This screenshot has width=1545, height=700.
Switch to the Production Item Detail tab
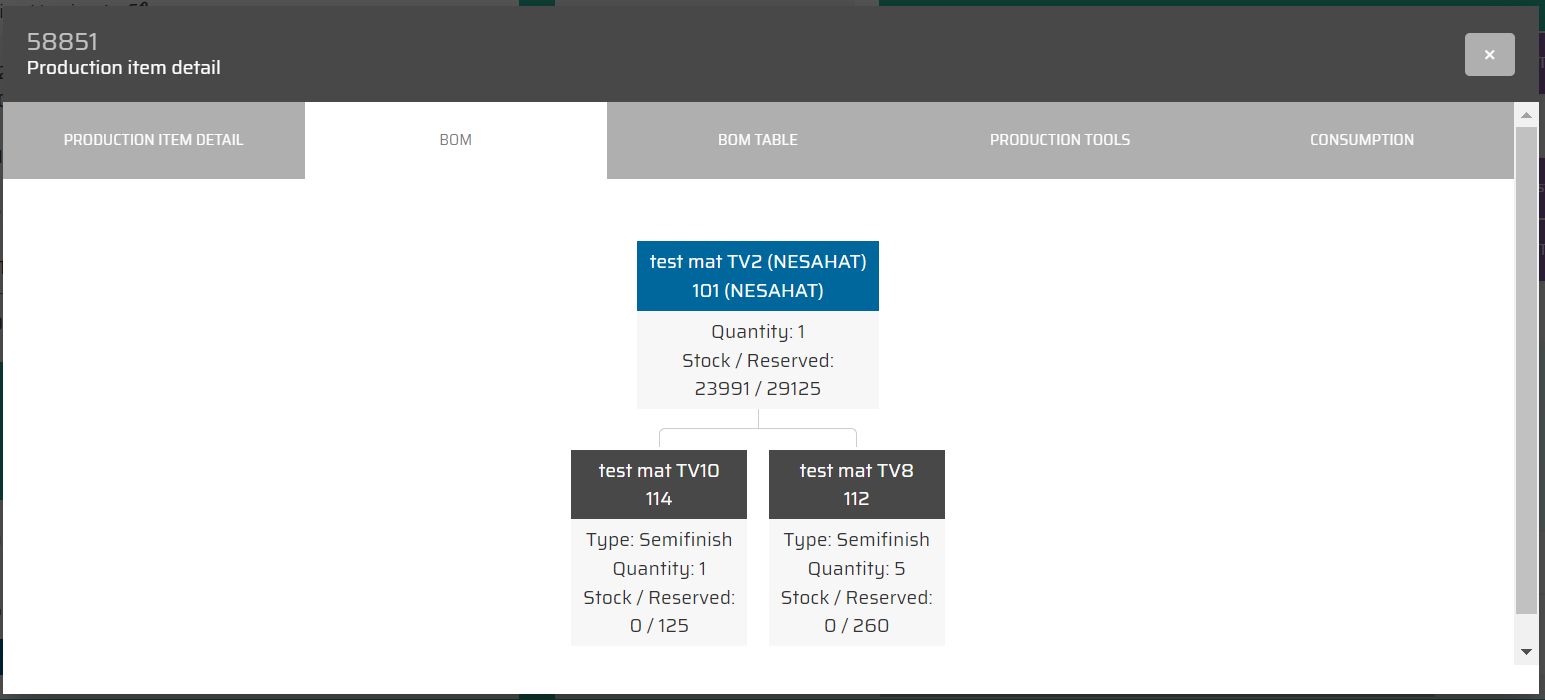coord(153,140)
